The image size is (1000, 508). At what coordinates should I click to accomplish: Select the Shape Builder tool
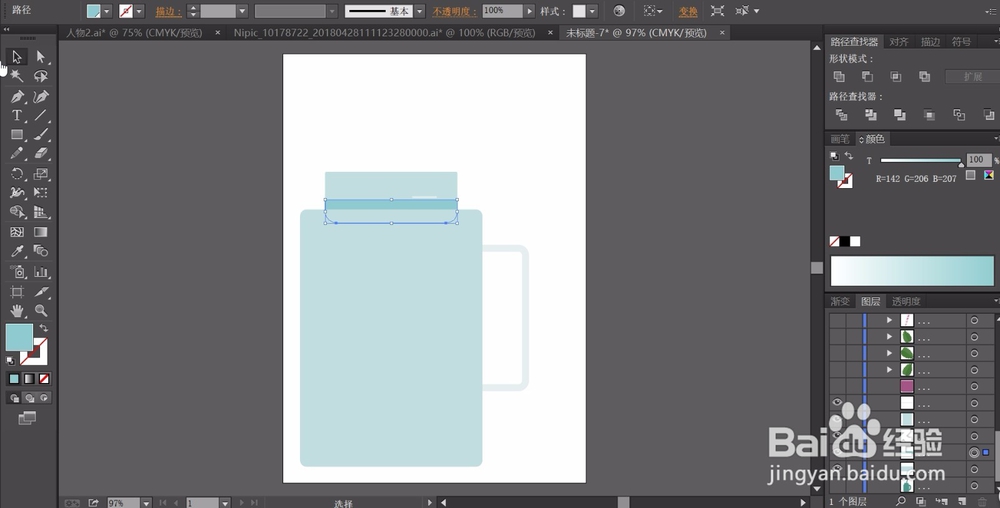click(x=17, y=212)
